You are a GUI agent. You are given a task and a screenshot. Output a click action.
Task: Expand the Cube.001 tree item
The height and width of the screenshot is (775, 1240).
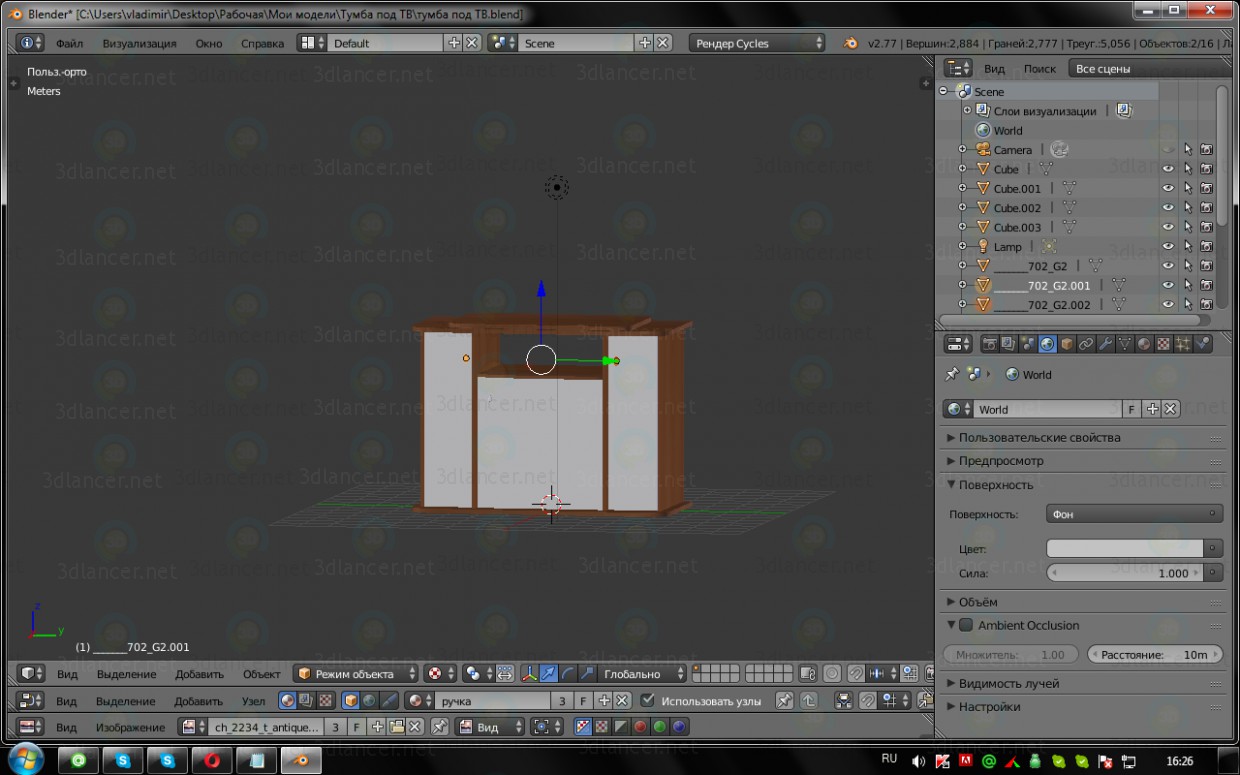(963, 188)
